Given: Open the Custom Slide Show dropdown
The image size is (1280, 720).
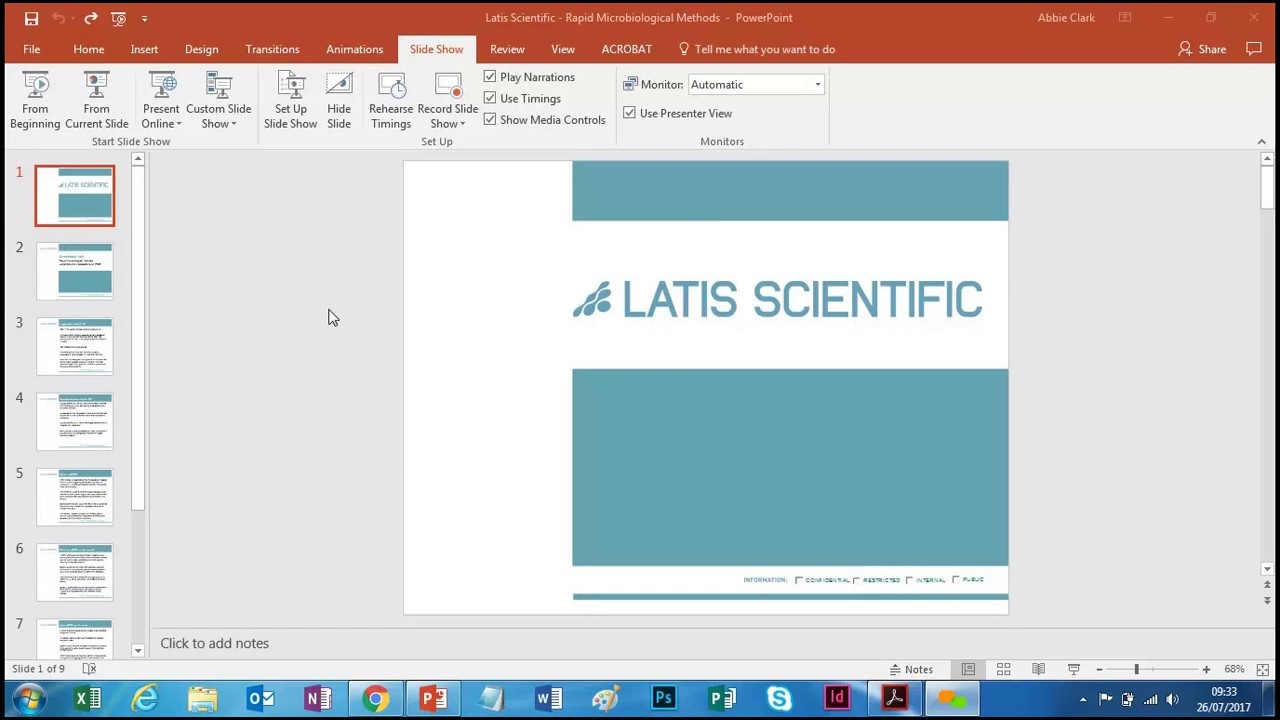Looking at the screenshot, I should pos(218,100).
